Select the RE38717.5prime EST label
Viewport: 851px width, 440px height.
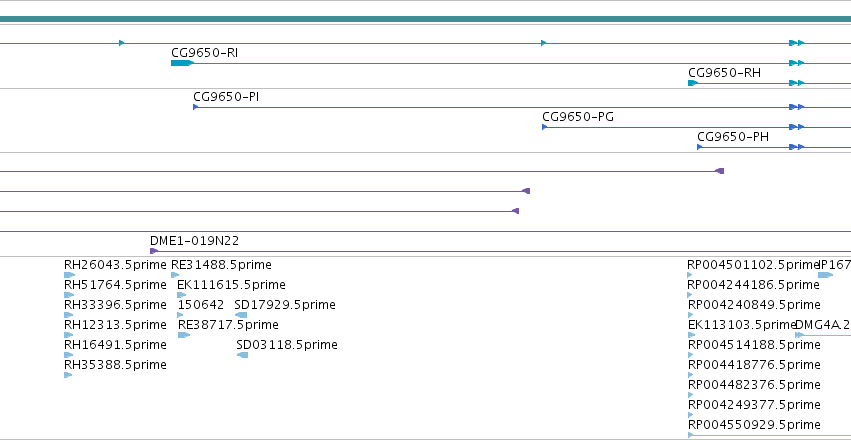pos(228,326)
